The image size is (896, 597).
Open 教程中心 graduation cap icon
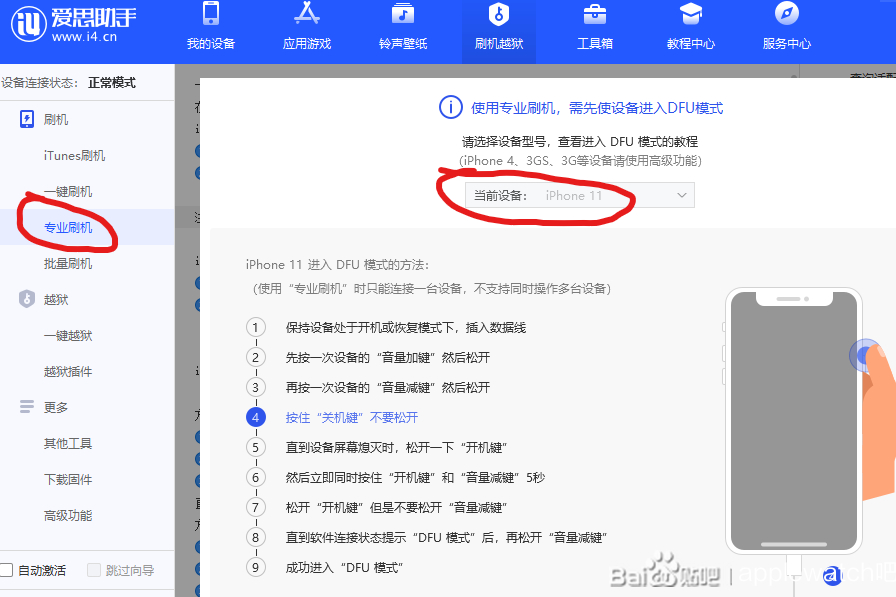691,14
